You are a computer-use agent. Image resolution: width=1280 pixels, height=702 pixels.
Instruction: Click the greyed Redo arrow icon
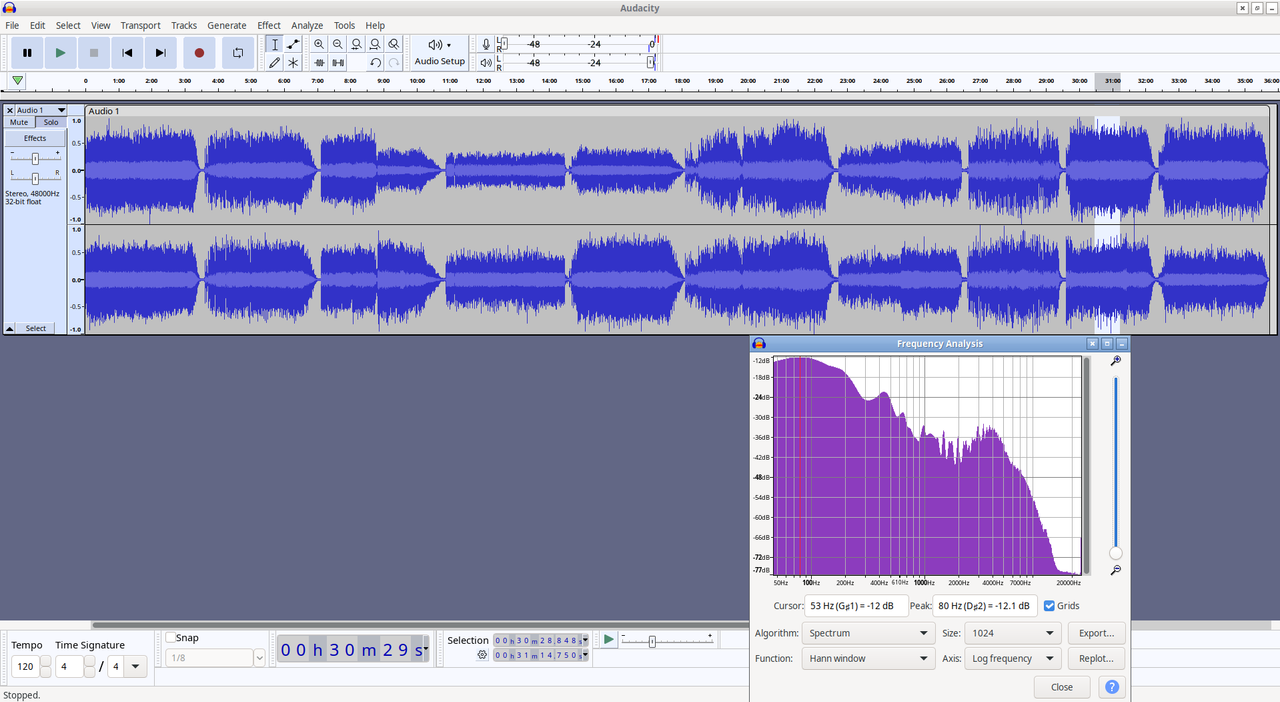tap(394, 62)
